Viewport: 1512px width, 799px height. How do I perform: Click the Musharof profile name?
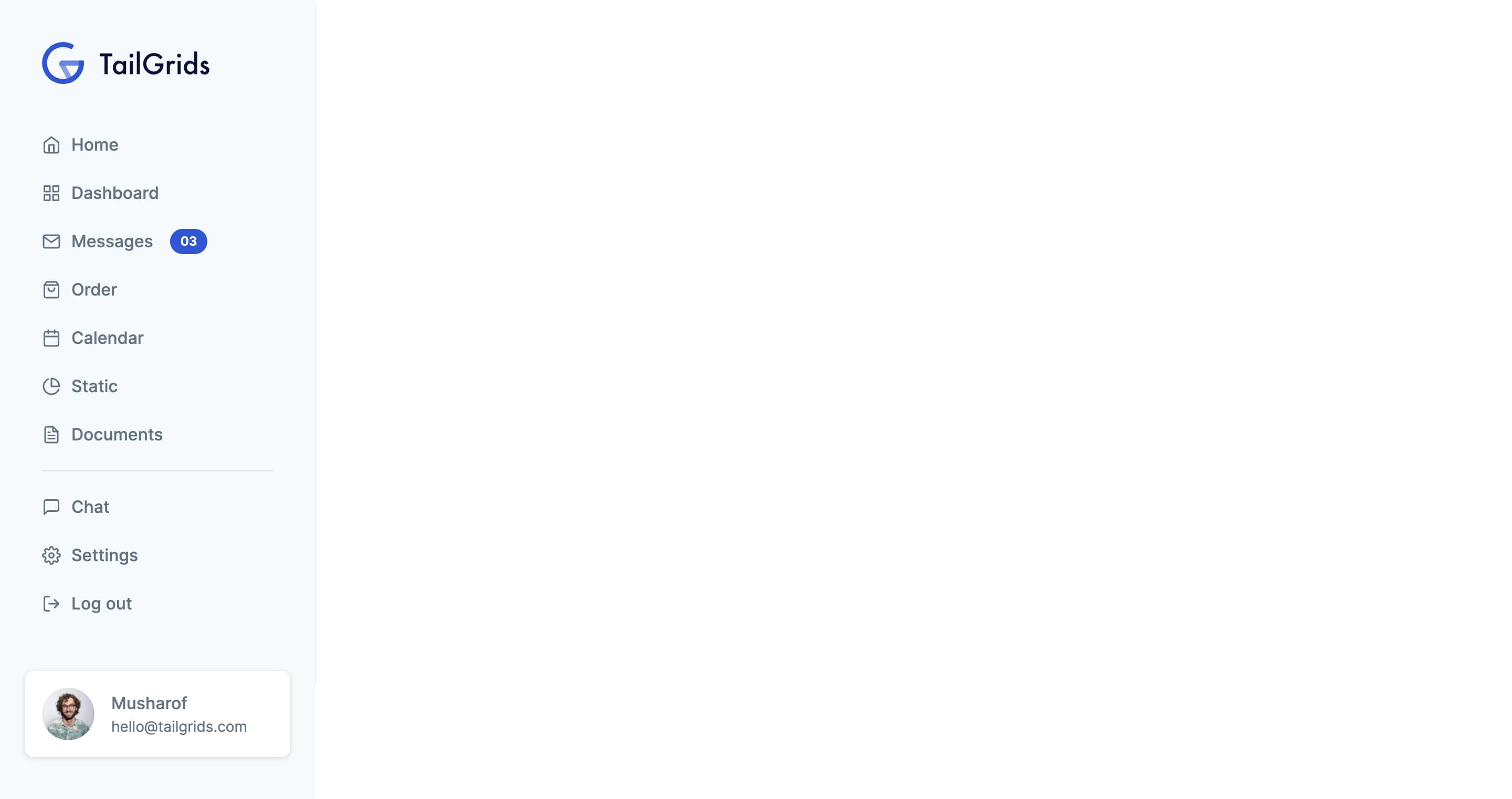tap(149, 702)
